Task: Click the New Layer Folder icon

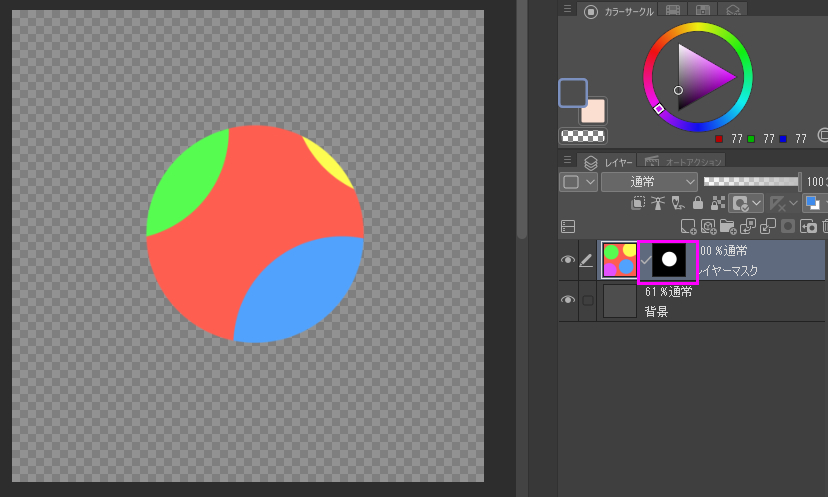Action: pyautogui.click(x=727, y=227)
